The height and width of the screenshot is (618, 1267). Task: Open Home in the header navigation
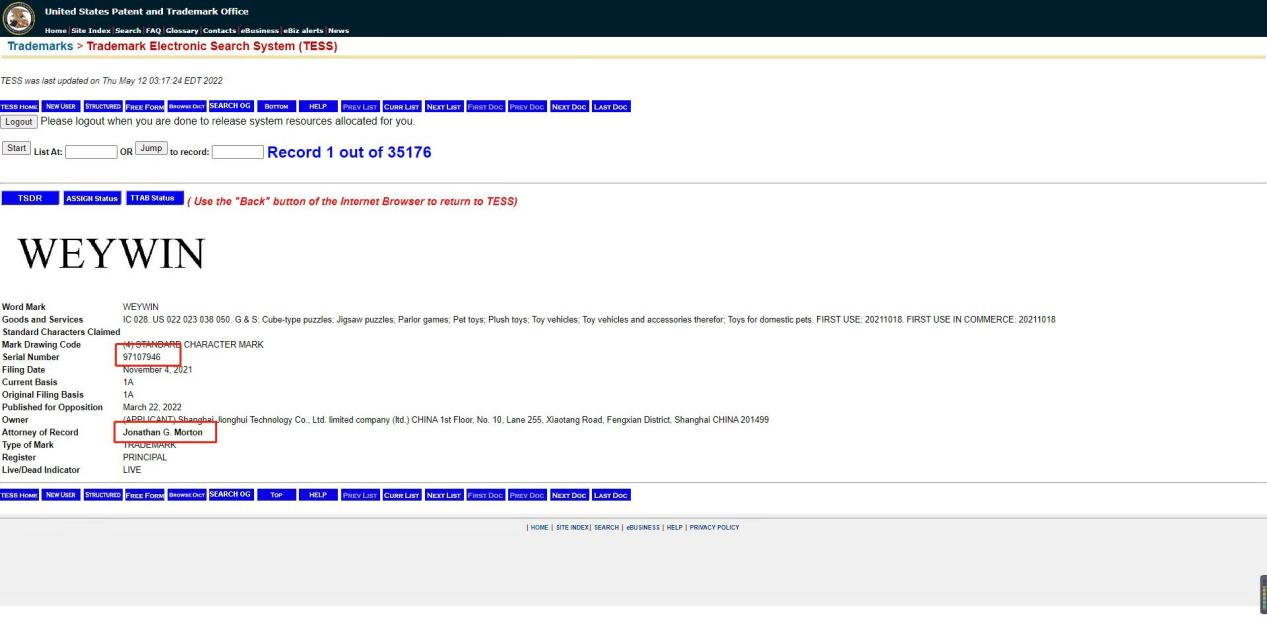[55, 31]
